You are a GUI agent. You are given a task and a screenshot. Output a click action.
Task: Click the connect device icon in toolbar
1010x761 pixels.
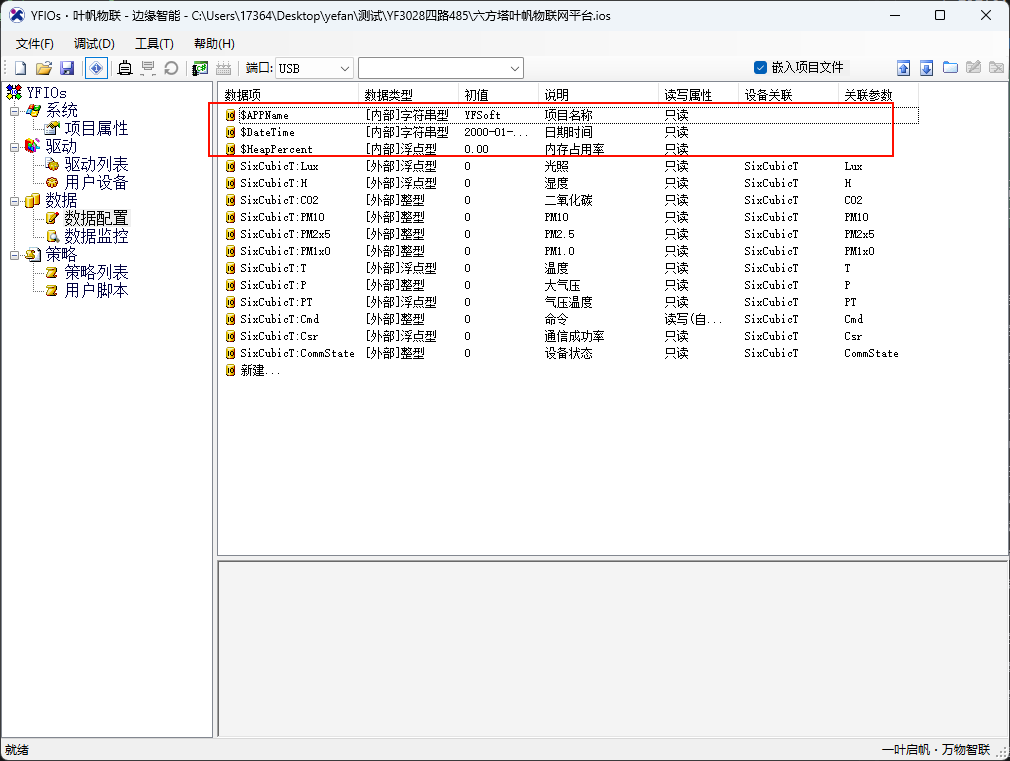(125, 68)
